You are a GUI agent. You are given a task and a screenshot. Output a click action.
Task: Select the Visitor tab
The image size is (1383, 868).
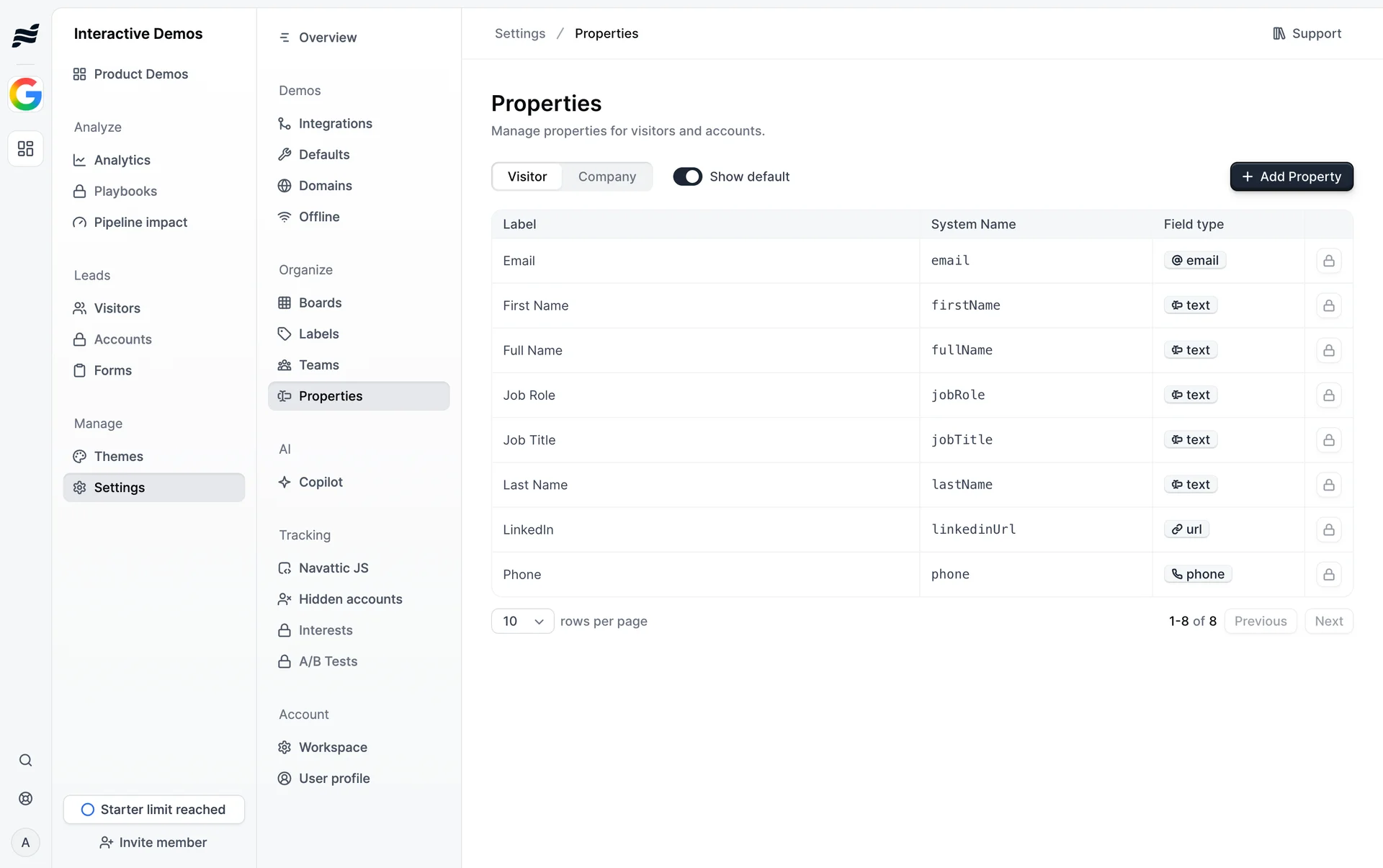(527, 176)
